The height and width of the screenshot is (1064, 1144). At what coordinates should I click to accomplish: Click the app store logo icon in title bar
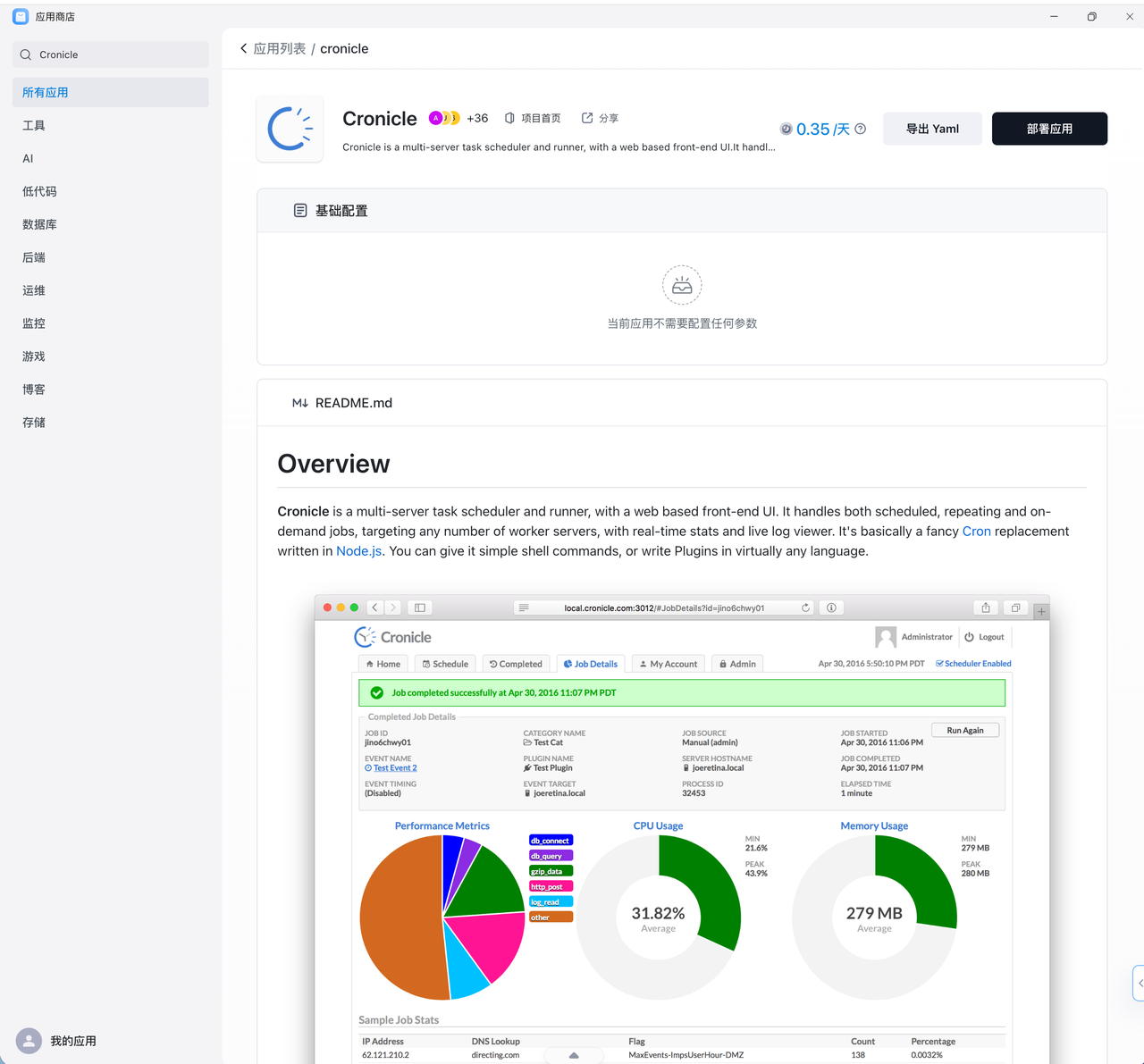[21, 16]
